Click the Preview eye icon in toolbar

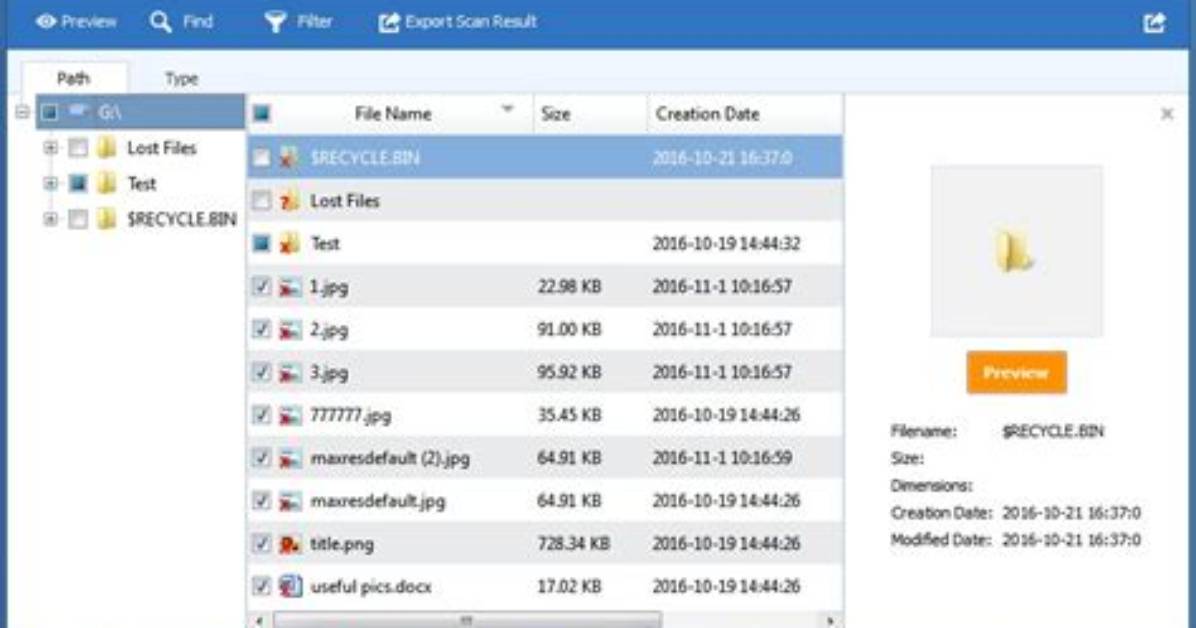click(46, 21)
